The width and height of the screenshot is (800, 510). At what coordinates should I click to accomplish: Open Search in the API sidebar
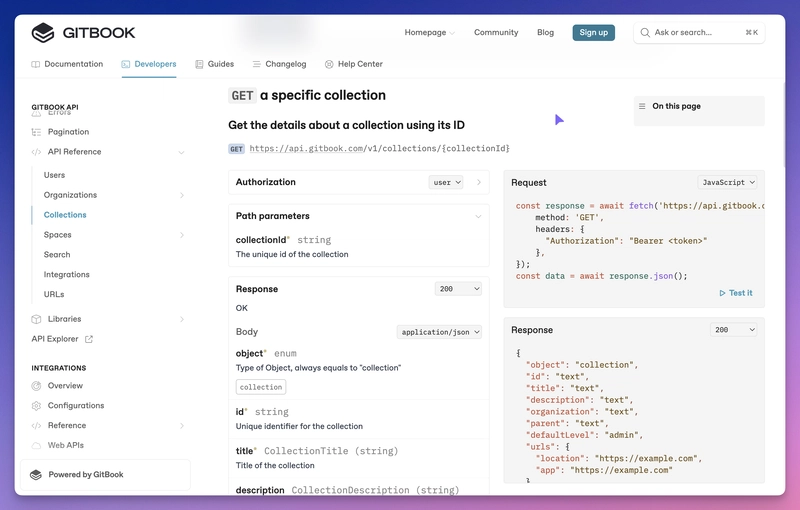(57, 255)
